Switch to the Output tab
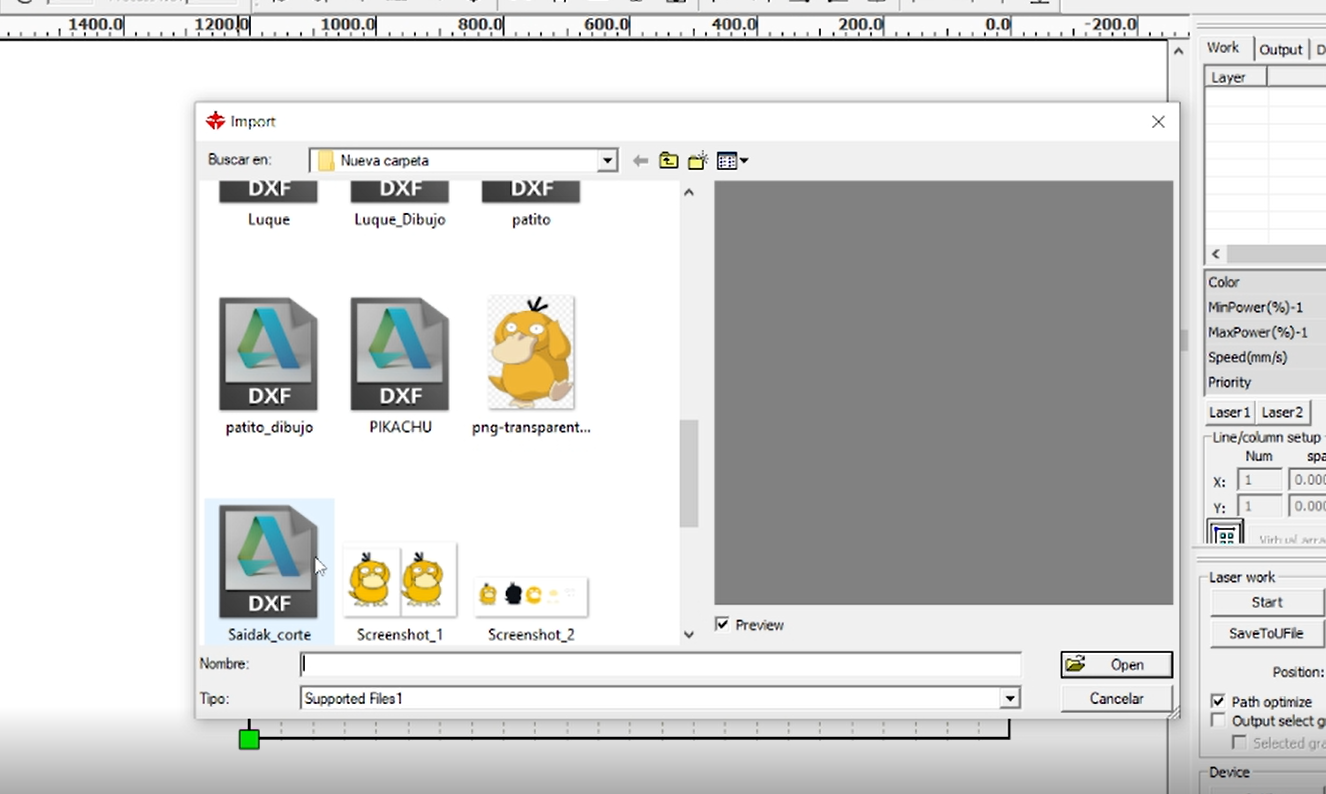1326x794 pixels. (x=1280, y=50)
